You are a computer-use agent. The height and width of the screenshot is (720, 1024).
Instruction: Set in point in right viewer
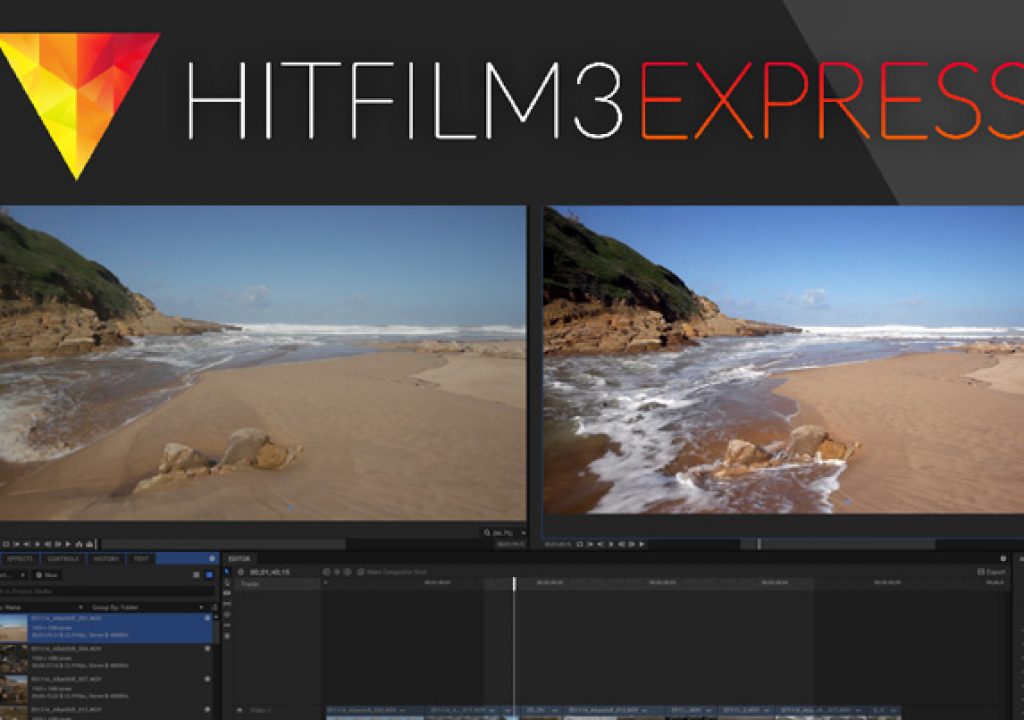pos(590,544)
